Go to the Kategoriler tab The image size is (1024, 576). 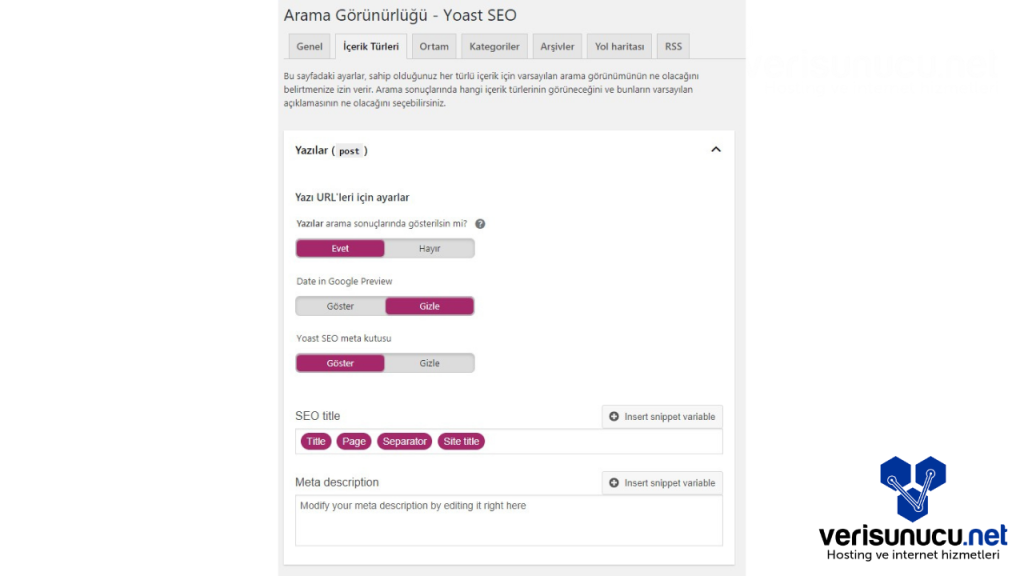pyautogui.click(x=494, y=47)
